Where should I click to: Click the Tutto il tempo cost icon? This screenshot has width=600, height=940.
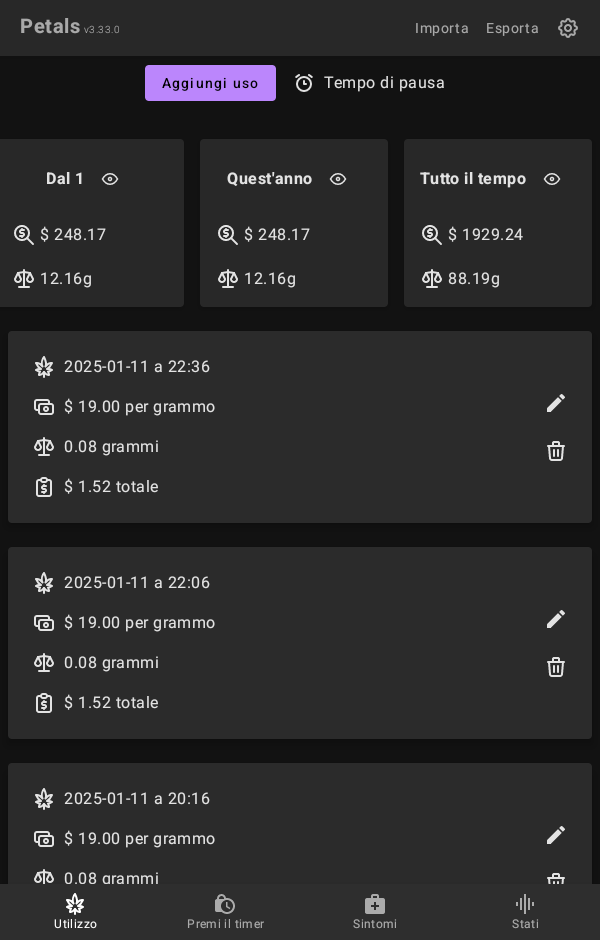tap(432, 235)
